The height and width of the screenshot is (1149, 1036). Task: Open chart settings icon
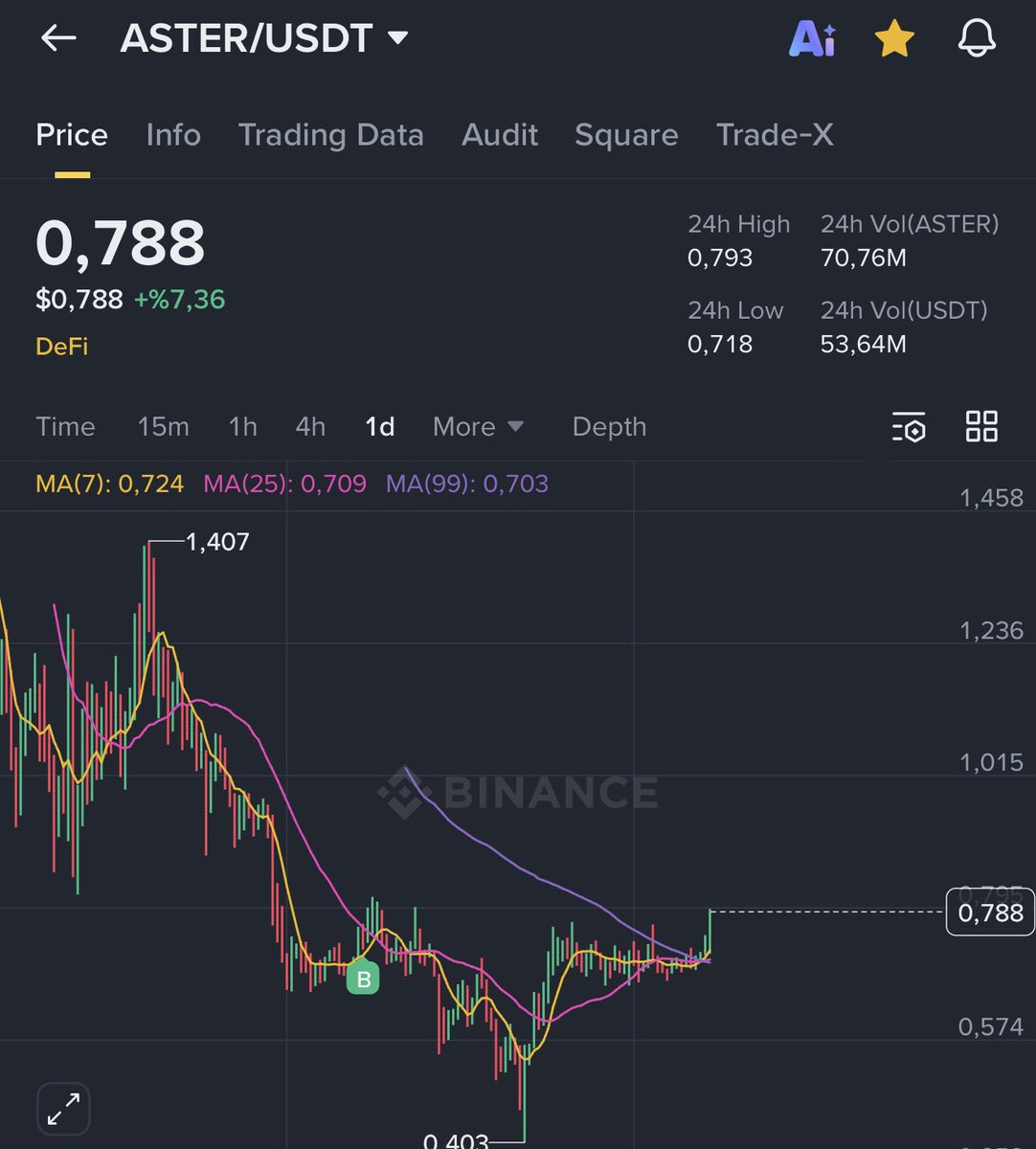[x=908, y=427]
